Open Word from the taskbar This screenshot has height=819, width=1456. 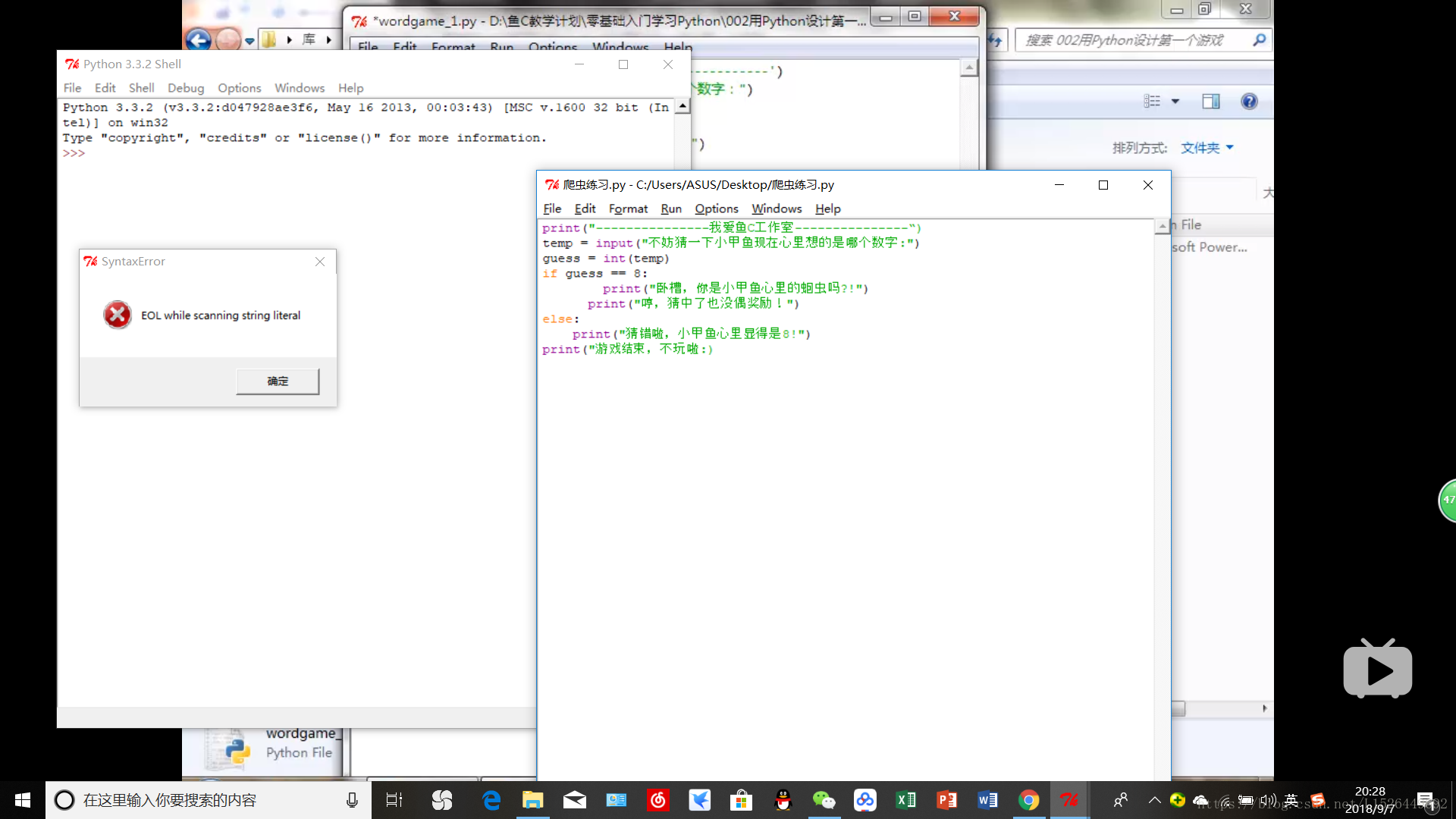click(987, 800)
